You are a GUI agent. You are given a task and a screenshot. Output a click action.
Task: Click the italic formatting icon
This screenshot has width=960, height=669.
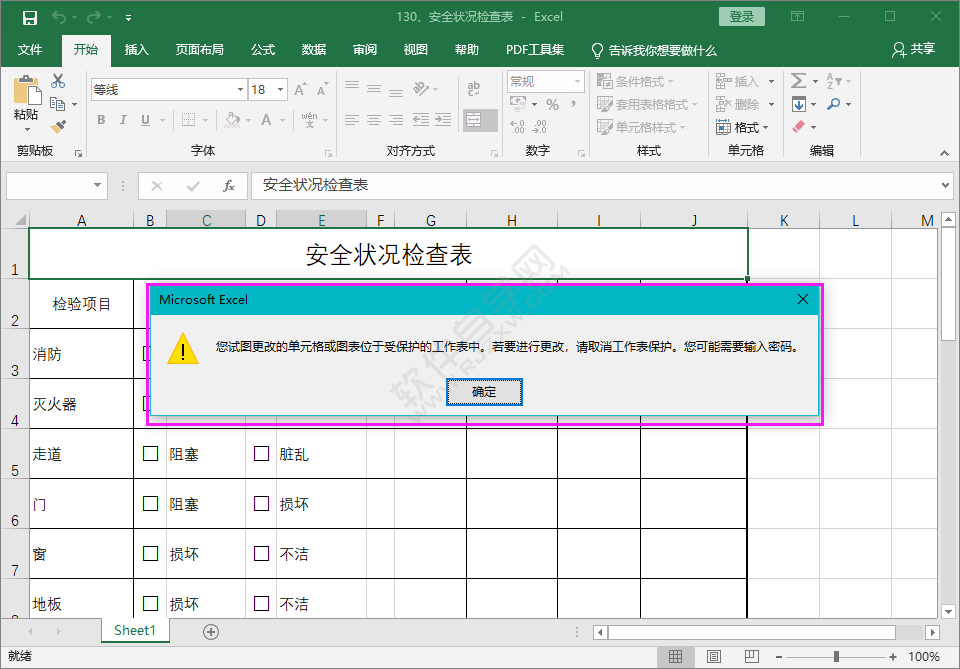[x=123, y=119]
